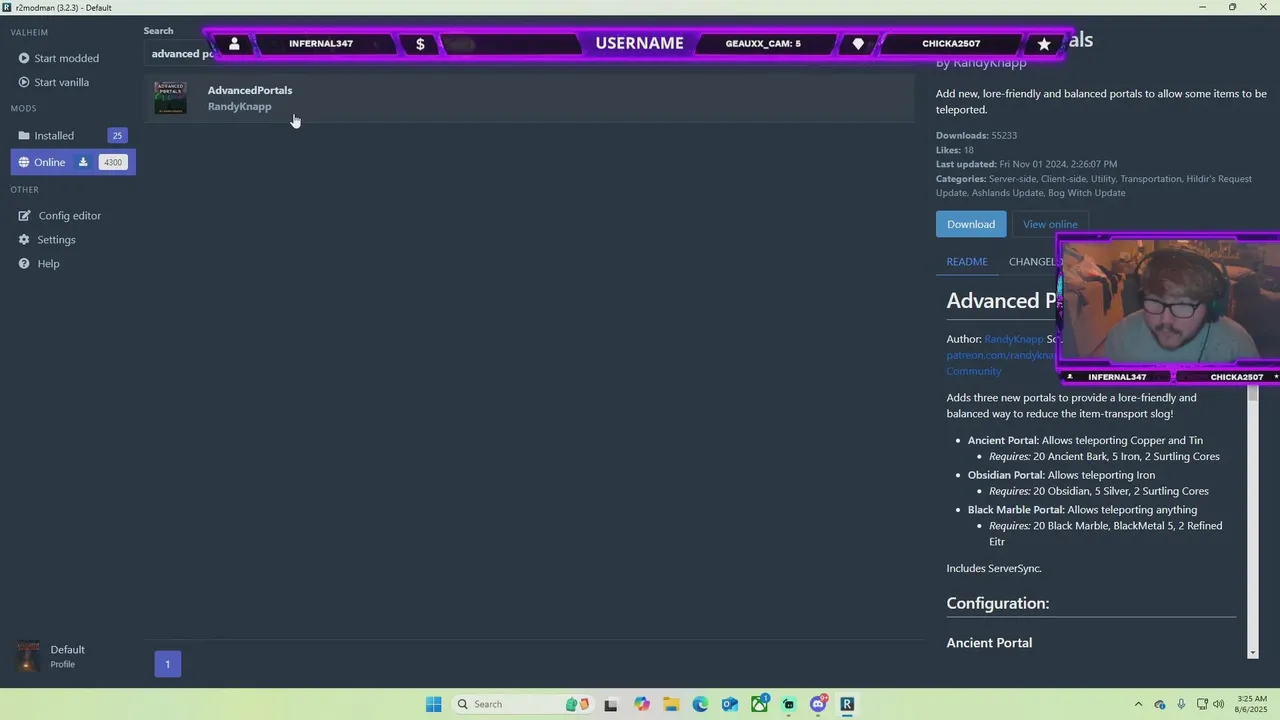Image resolution: width=1280 pixels, height=720 pixels.
Task: Switch to the README tab
Action: pos(967,261)
